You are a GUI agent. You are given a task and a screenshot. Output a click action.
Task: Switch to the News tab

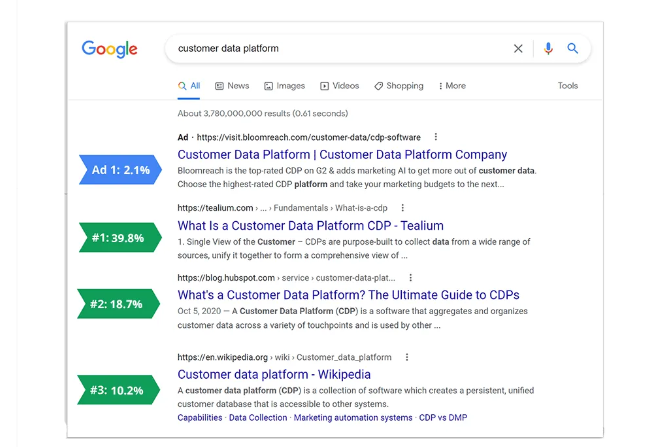[x=232, y=86]
